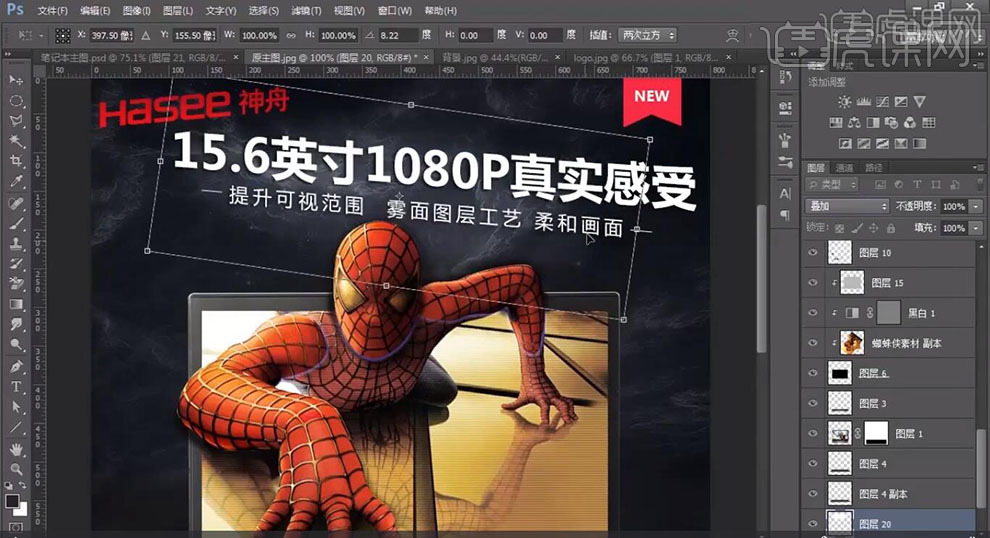The width and height of the screenshot is (990, 538).
Task: Switch to the 通道 panel tab
Action: (x=845, y=167)
